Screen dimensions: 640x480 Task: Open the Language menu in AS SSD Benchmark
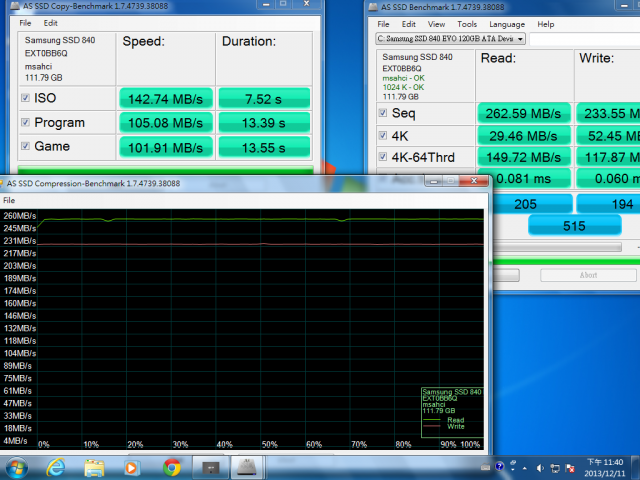[x=507, y=24]
